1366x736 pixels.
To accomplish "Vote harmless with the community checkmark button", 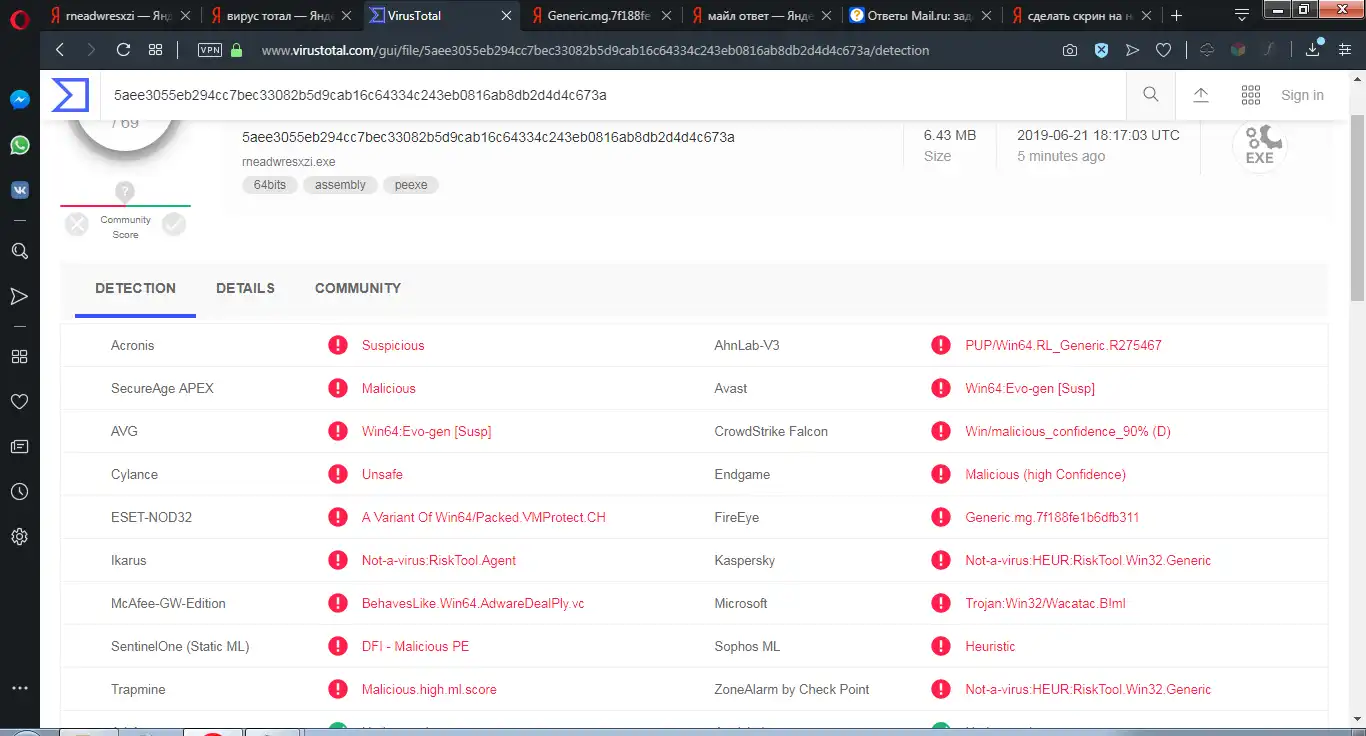I will tap(174, 224).
